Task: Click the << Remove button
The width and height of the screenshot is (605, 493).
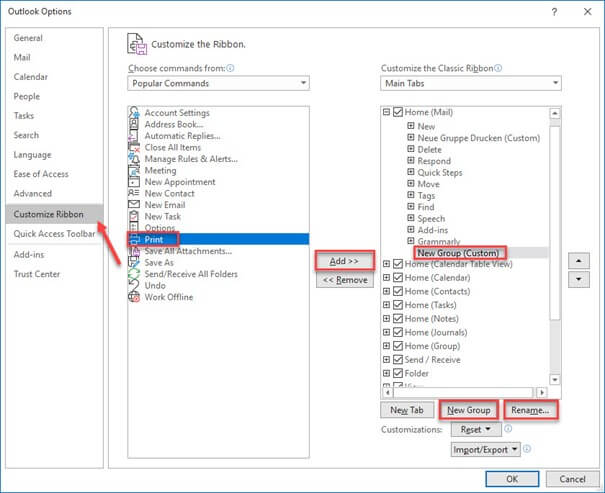Action: 345,280
